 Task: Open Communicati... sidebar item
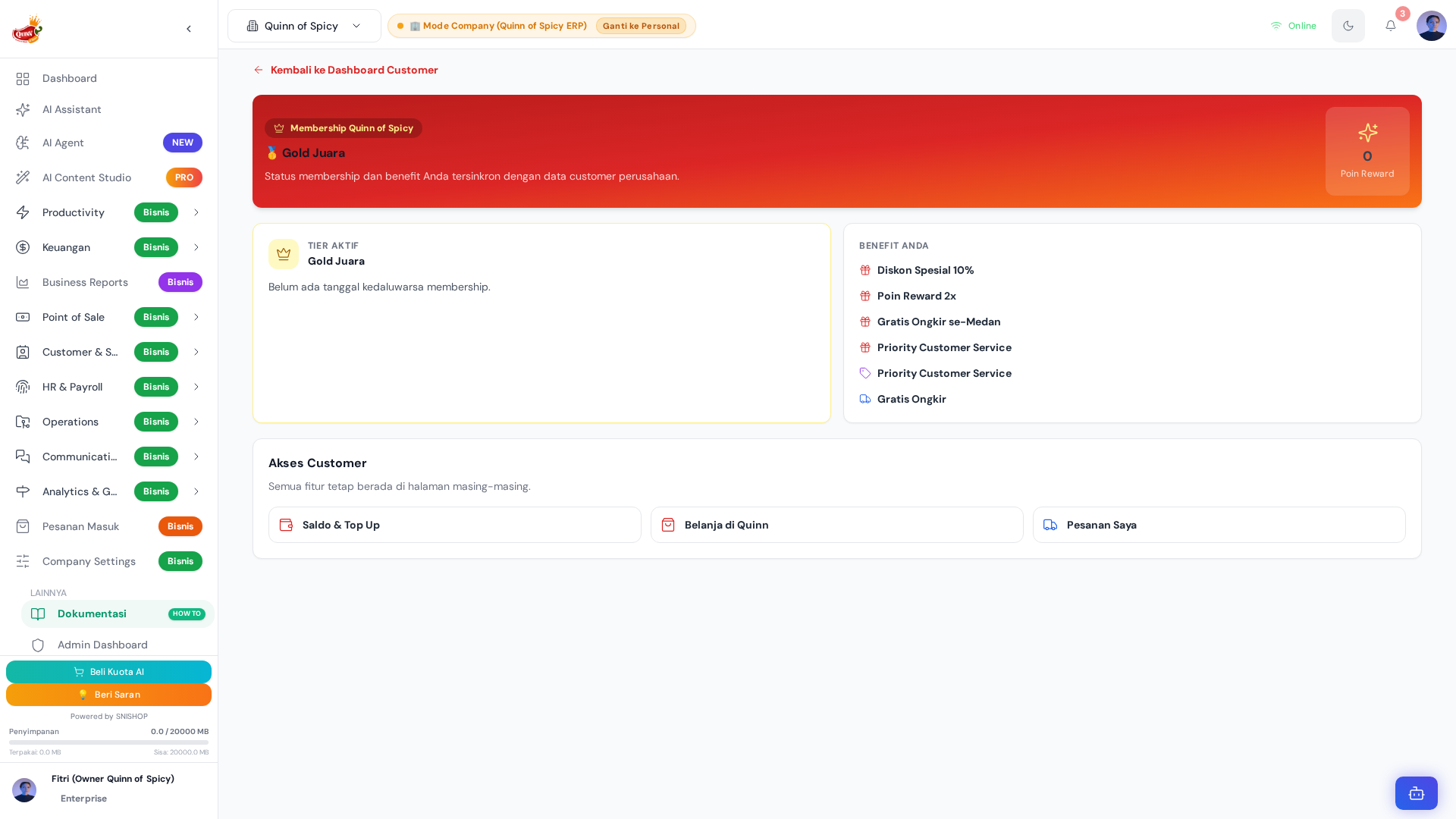pos(108,457)
